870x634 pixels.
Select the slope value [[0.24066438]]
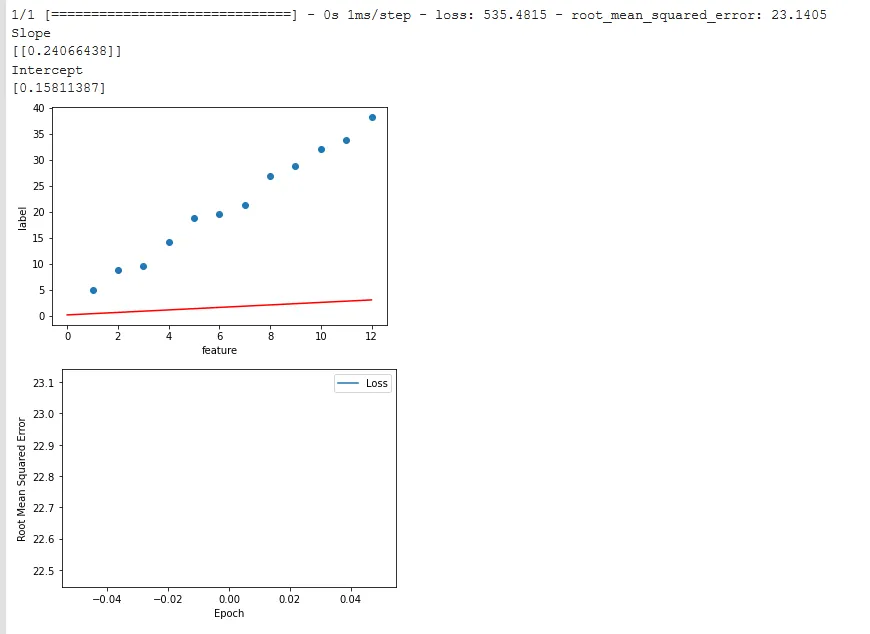click(67, 51)
